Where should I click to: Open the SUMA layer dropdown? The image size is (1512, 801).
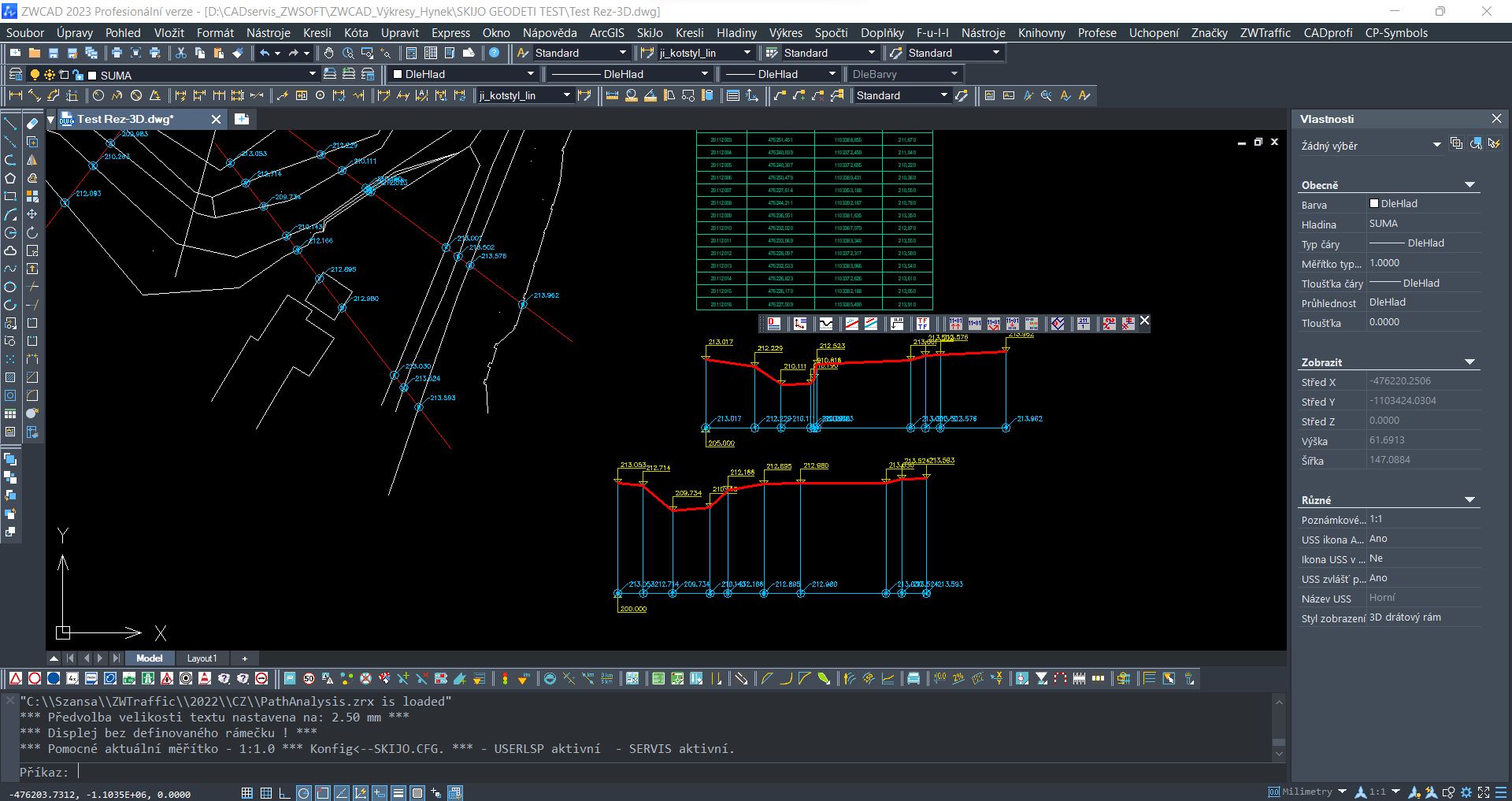pyautogui.click(x=313, y=74)
